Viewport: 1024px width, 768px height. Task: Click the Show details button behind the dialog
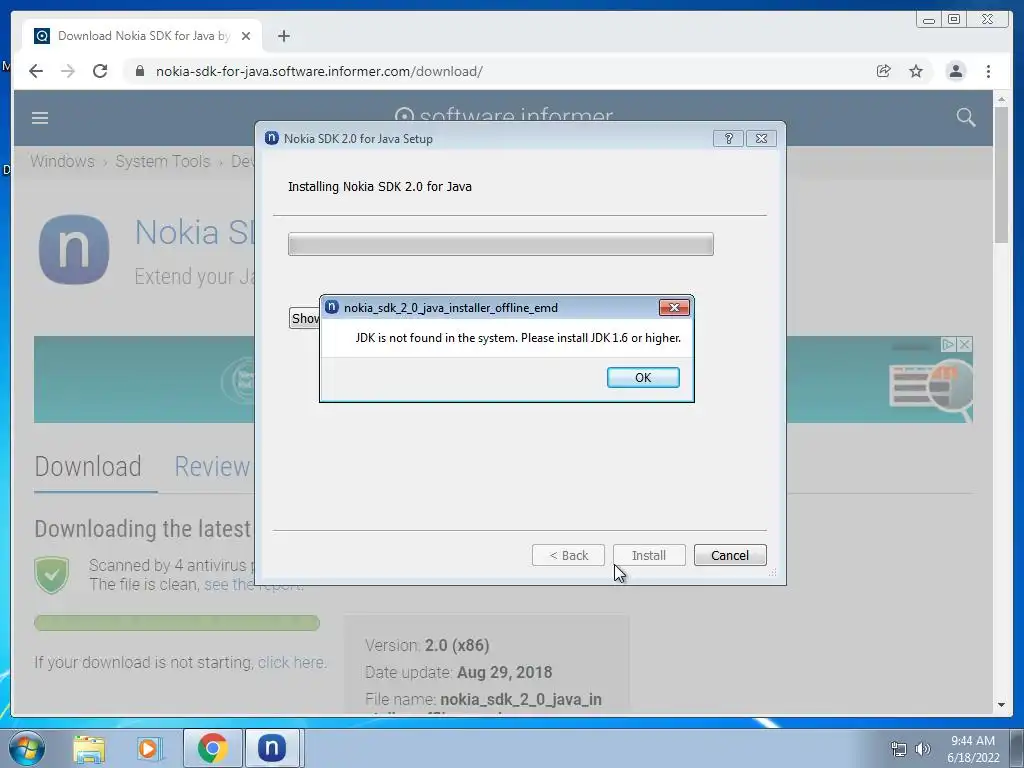[304, 318]
